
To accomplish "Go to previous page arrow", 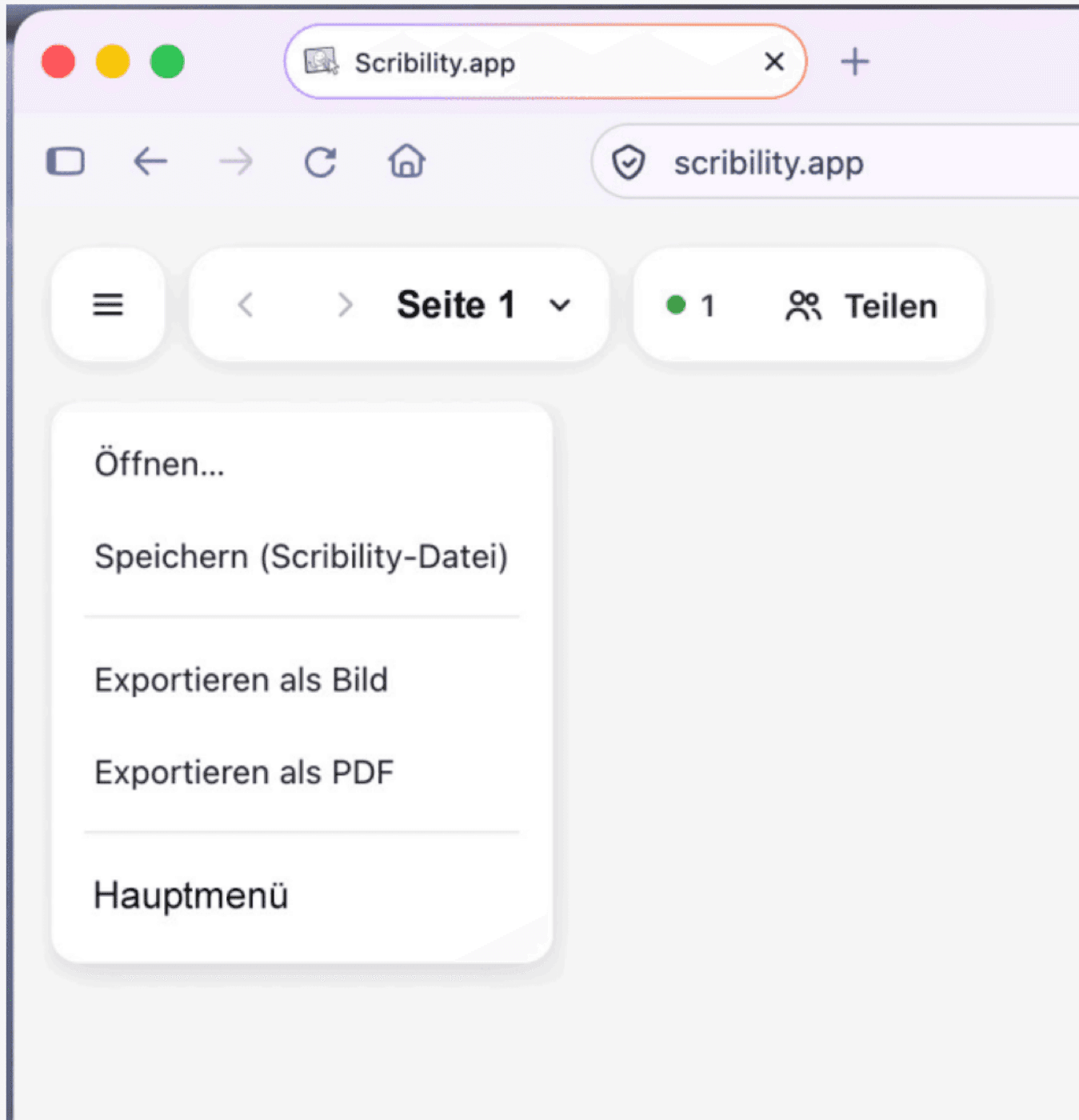I will 246,305.
